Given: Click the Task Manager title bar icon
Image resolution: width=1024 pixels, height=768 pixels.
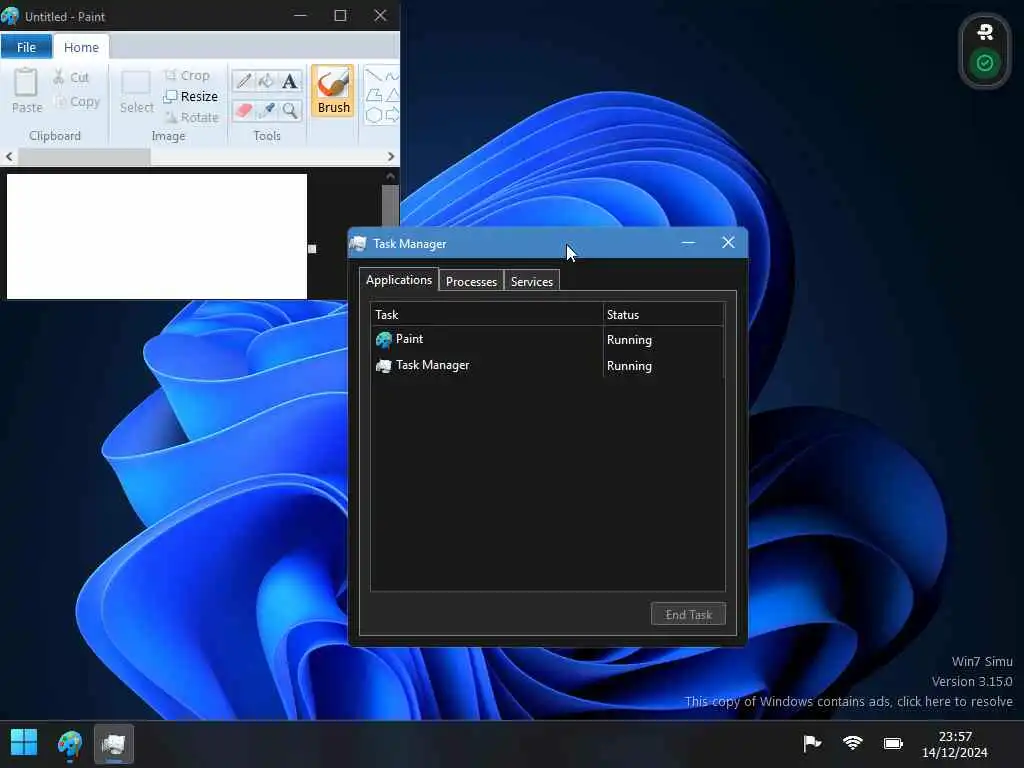Looking at the screenshot, I should (x=358, y=244).
